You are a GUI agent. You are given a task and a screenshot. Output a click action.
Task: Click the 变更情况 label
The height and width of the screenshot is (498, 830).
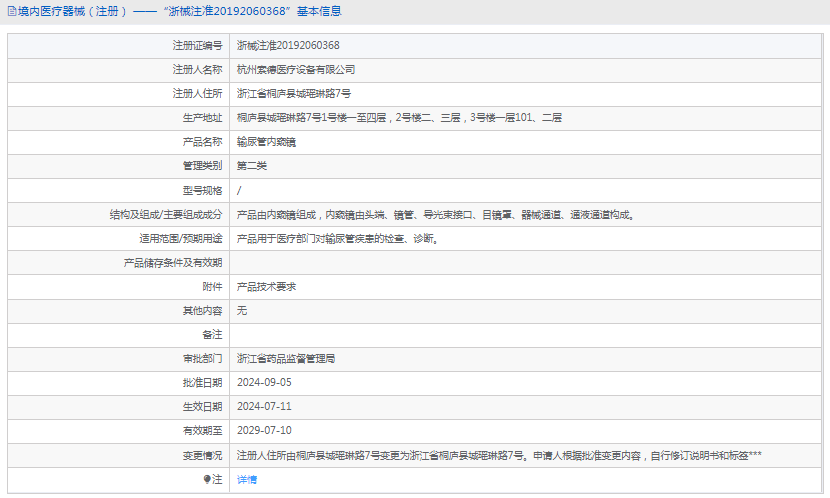point(203,456)
